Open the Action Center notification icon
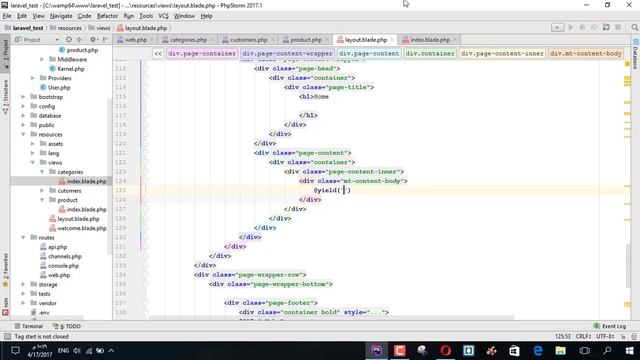The image size is (640, 360). (15, 351)
